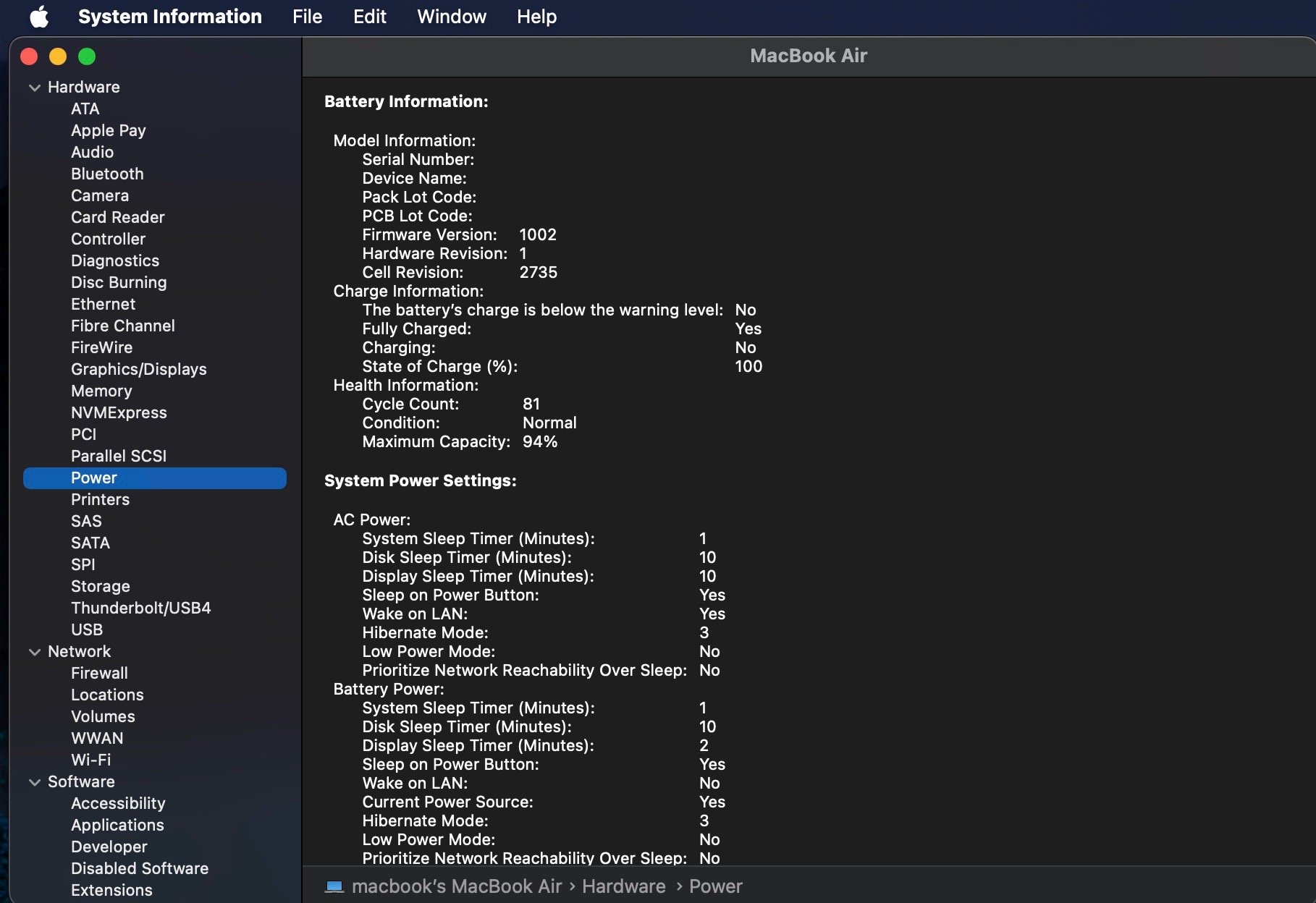Open the File menu

pos(307,17)
